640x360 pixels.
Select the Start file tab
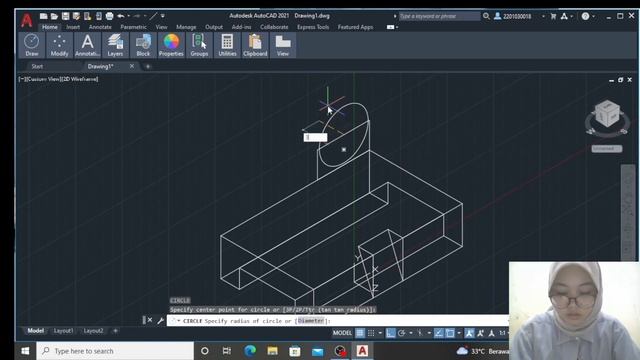(x=37, y=66)
